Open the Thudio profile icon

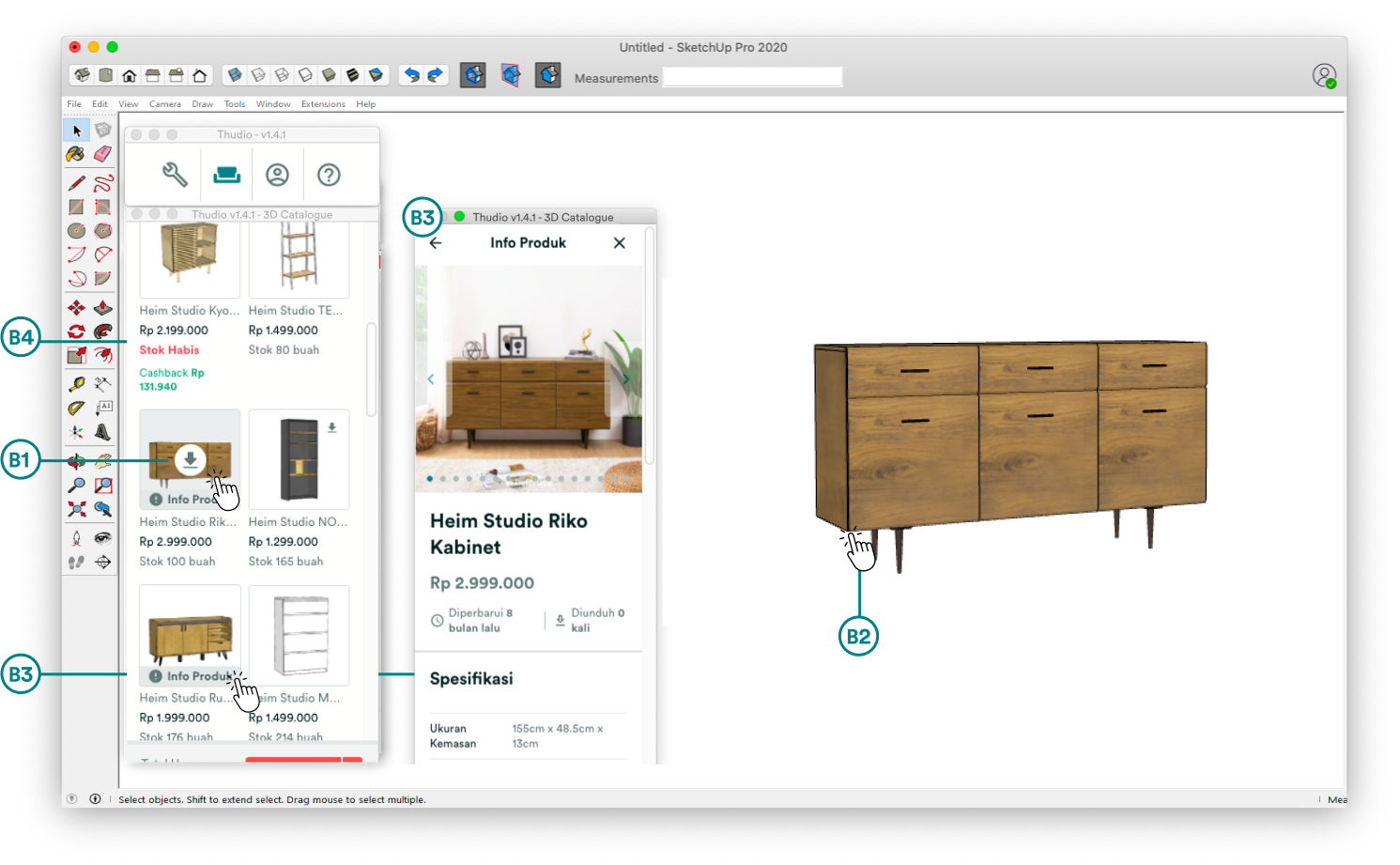click(277, 175)
